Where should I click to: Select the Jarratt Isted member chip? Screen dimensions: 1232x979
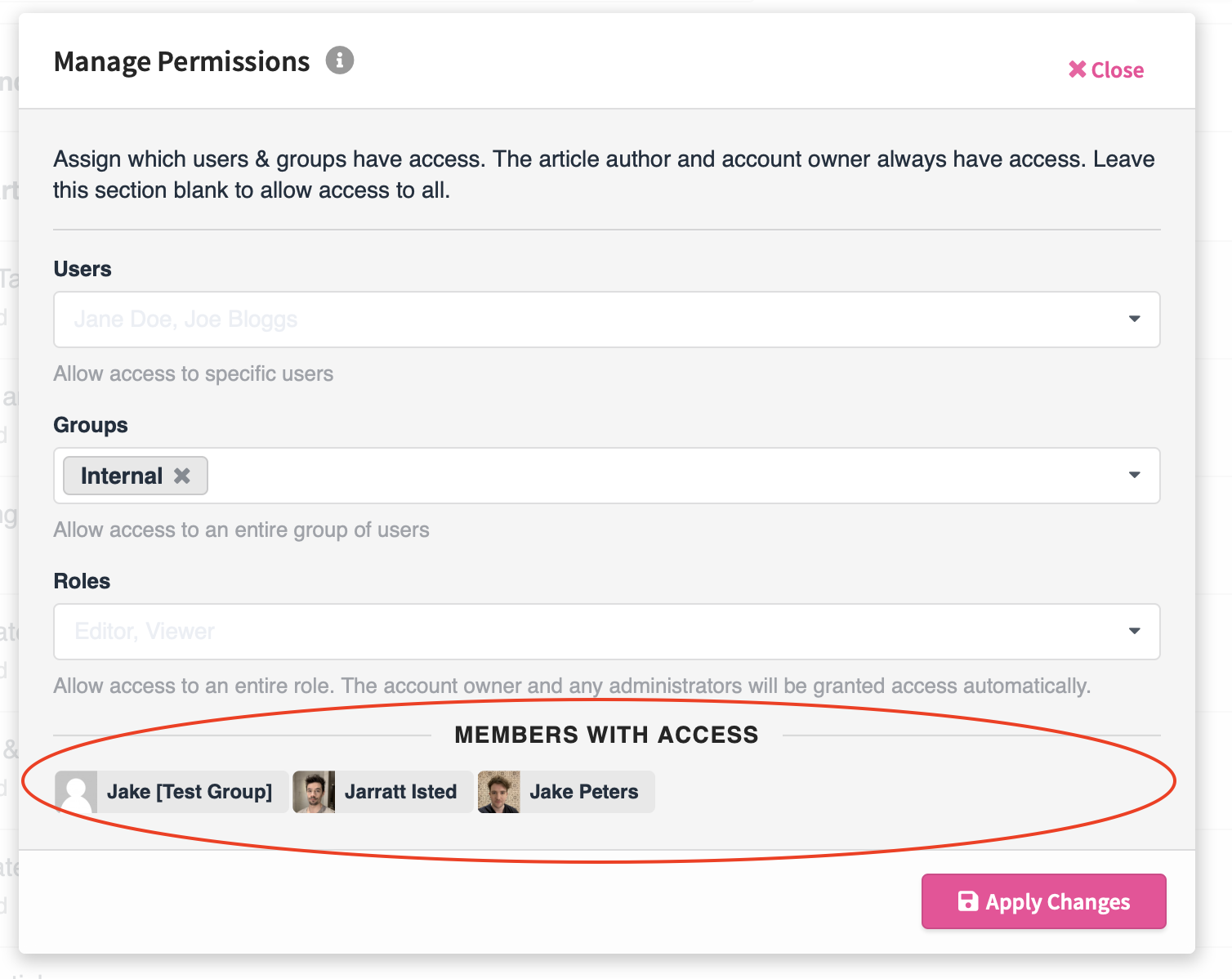pyautogui.click(x=382, y=792)
